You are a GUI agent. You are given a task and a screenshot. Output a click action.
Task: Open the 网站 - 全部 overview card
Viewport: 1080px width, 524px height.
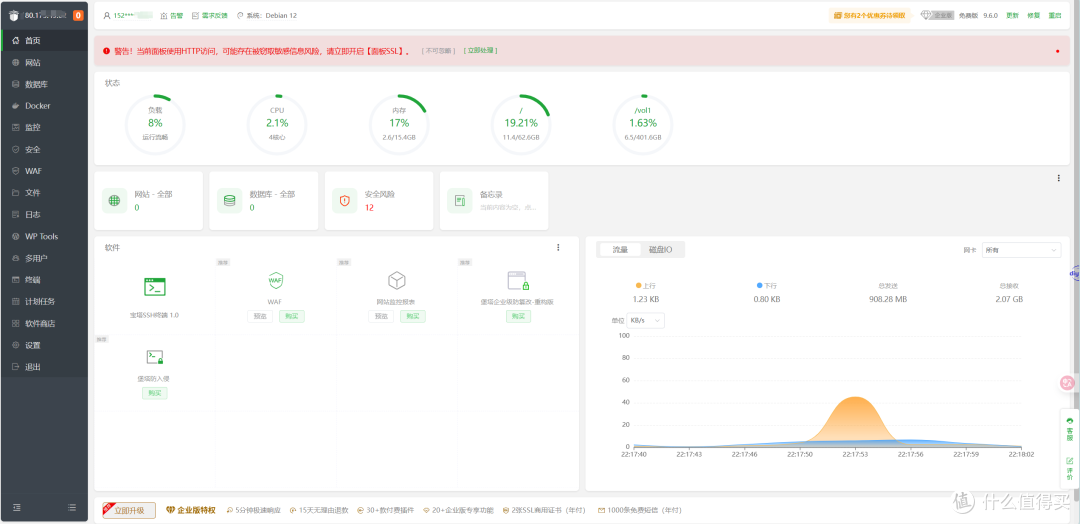(149, 200)
